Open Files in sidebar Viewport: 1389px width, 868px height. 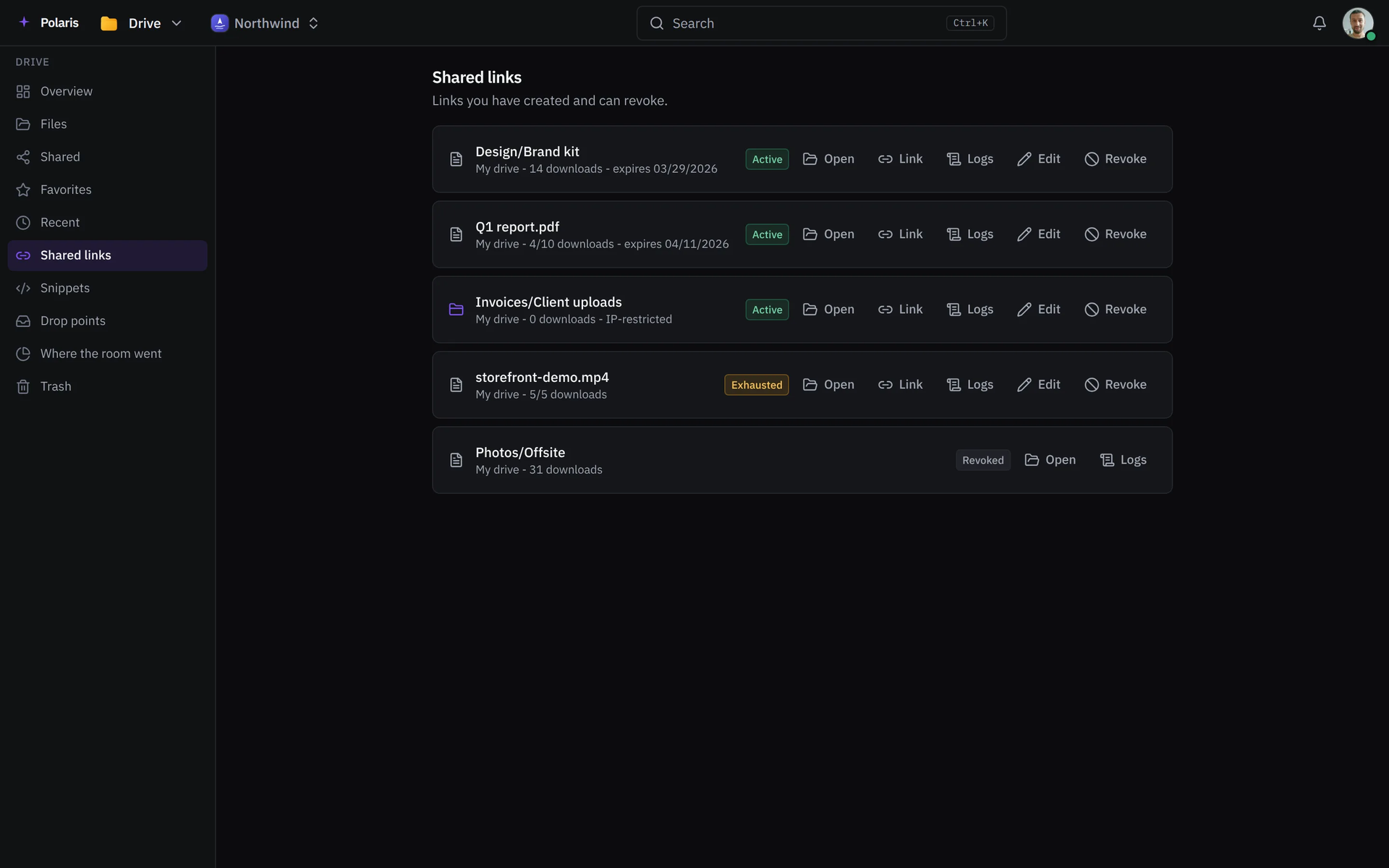coord(107,124)
